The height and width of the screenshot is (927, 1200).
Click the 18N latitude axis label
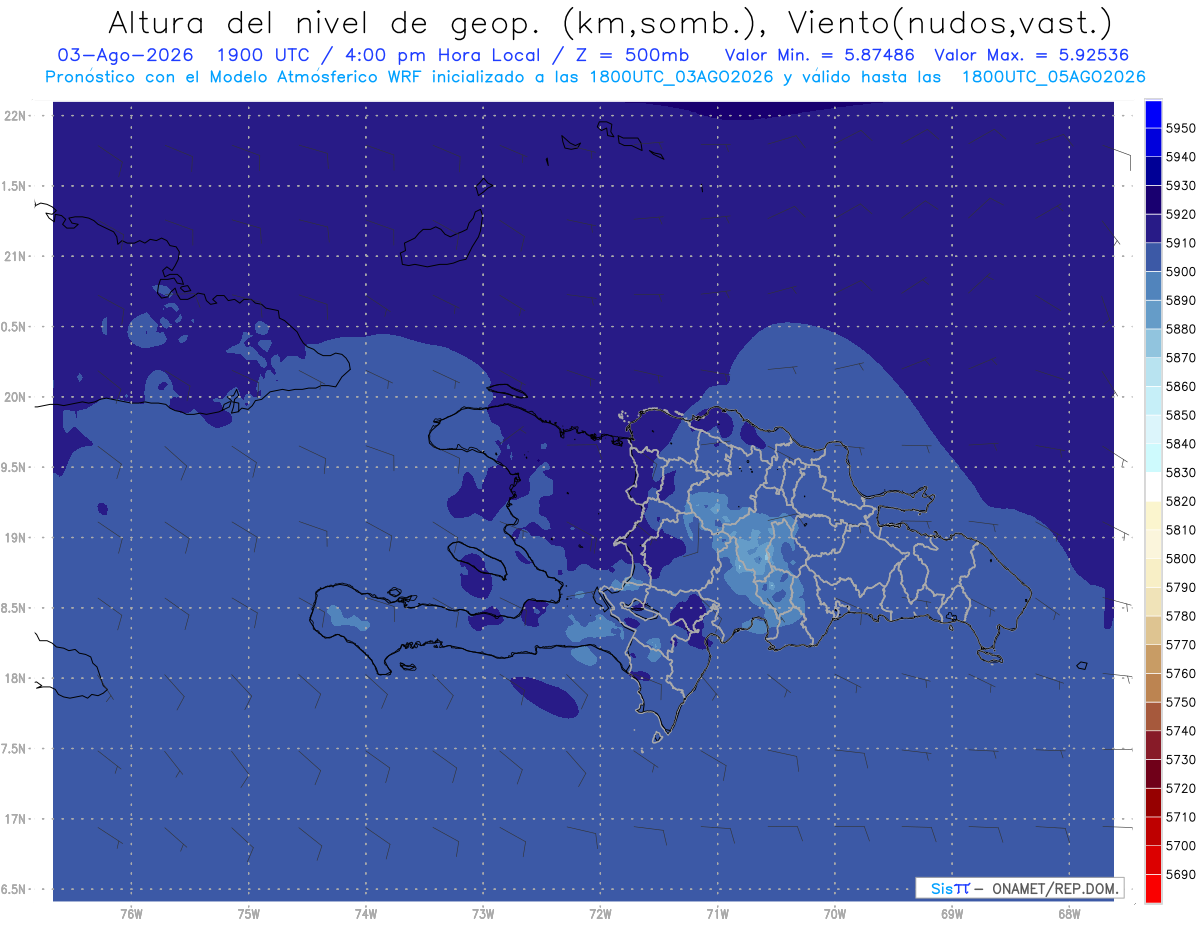pyautogui.click(x=15, y=678)
